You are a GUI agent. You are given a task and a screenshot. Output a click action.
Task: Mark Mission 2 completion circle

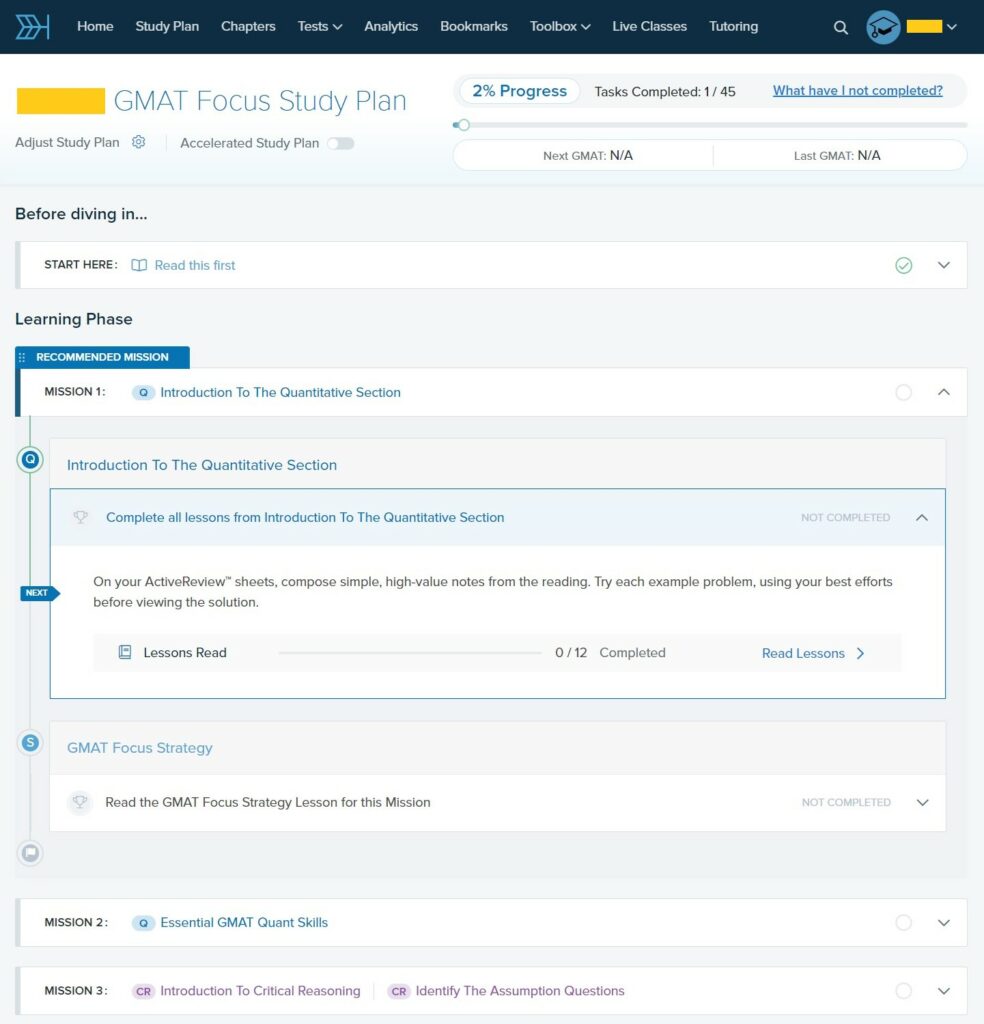coord(904,922)
